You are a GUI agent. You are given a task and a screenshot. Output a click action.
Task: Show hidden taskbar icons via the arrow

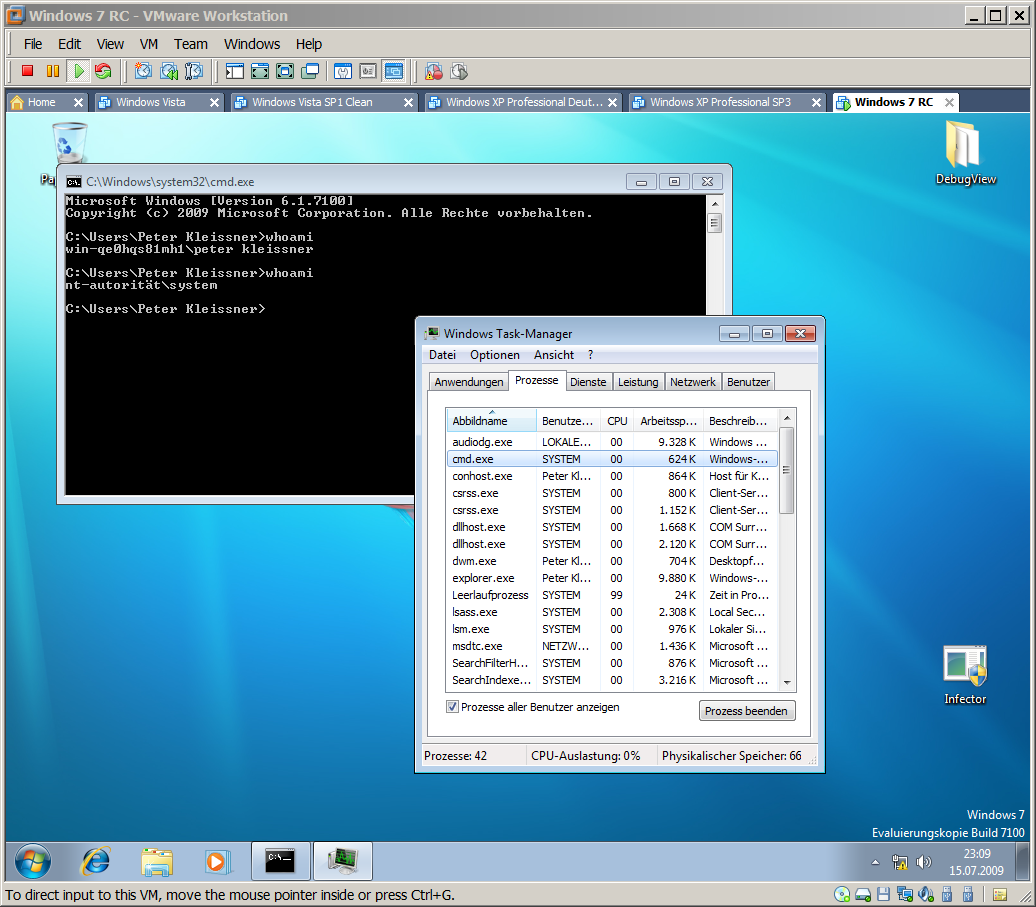tap(875, 861)
